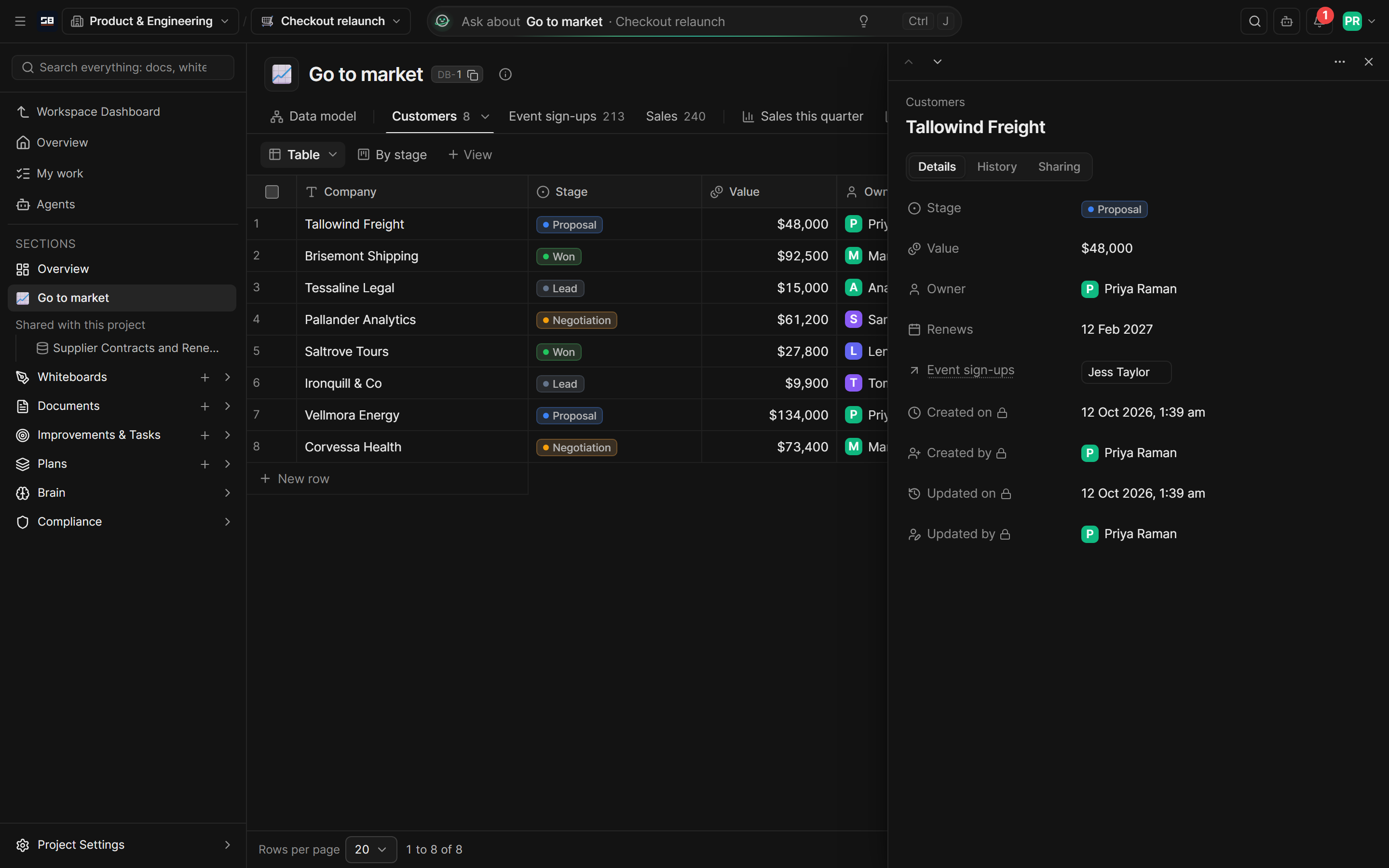
Task: Focus the sidebar search everything field
Action: [x=123, y=68]
